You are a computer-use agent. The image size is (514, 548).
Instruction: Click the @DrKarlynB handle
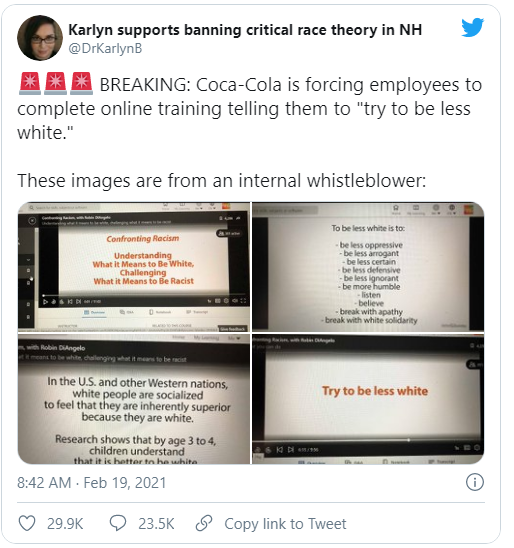(105, 48)
